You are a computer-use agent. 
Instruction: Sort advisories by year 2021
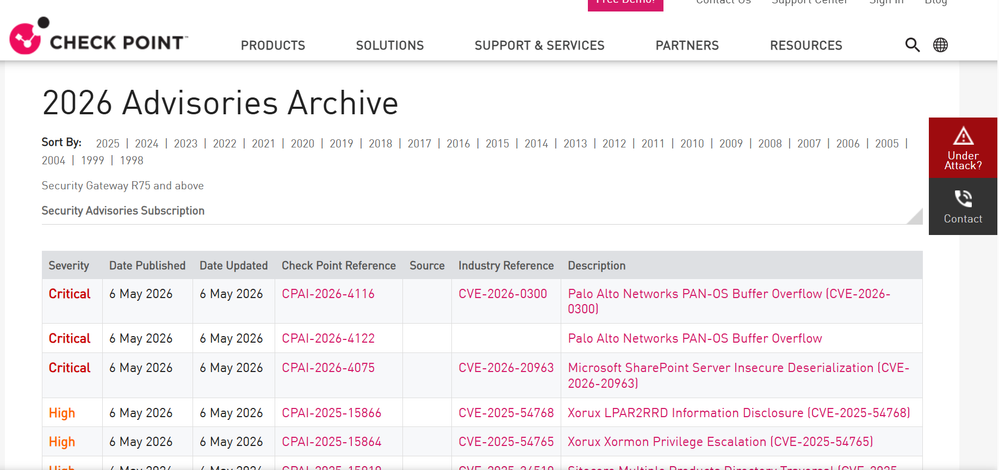263,144
